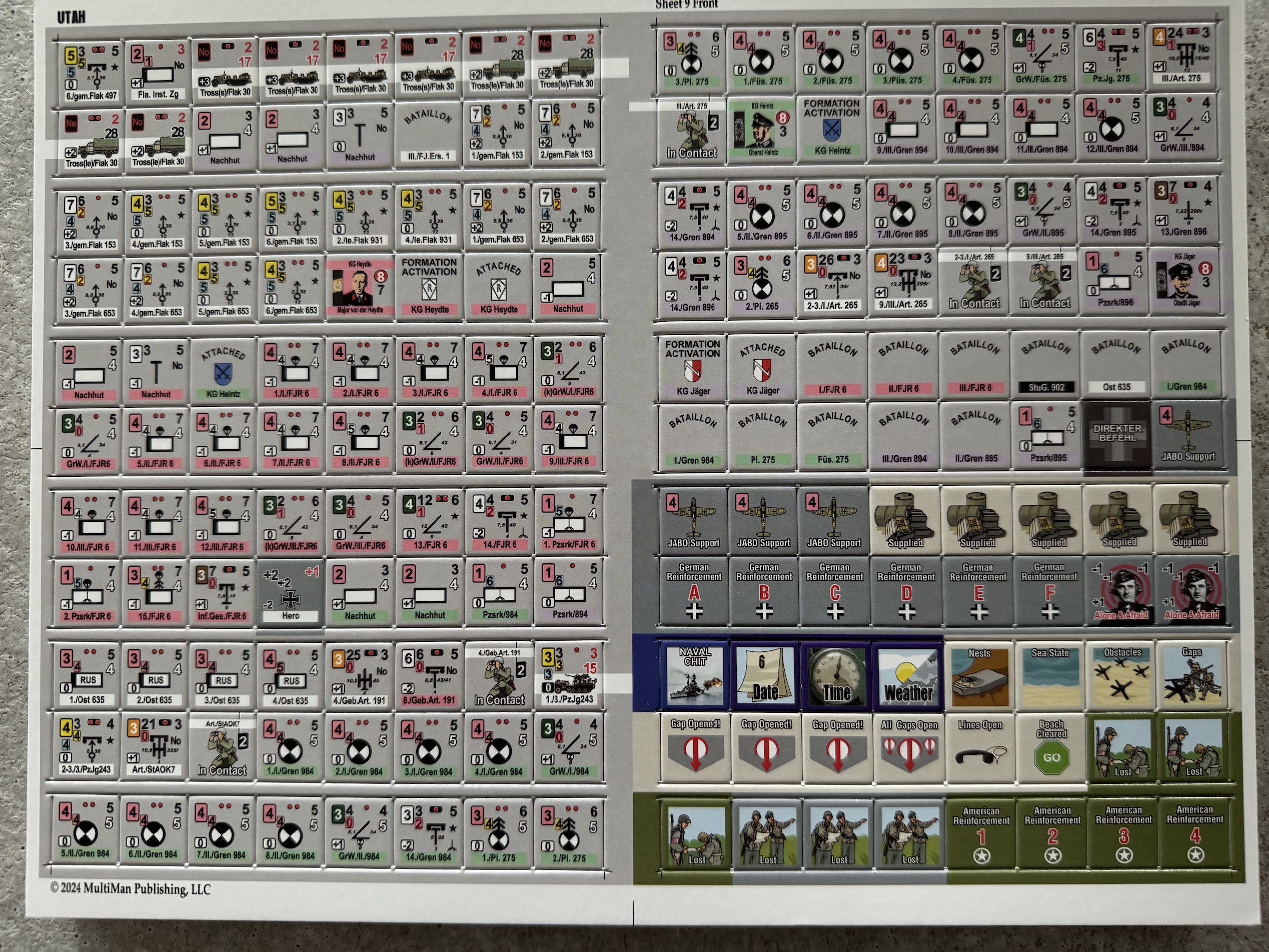Click the Sea State counter
This screenshot has height=952, width=1269.
coord(1050,676)
